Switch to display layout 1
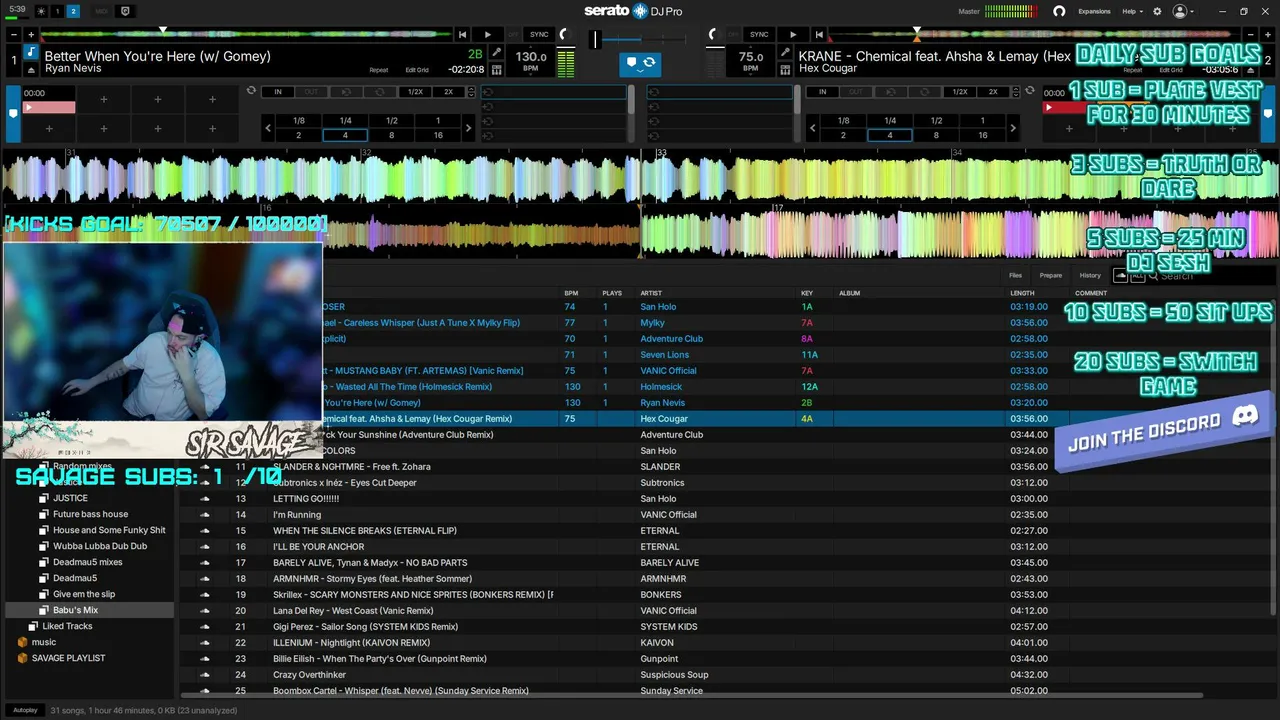This screenshot has height=720, width=1280. tap(57, 11)
